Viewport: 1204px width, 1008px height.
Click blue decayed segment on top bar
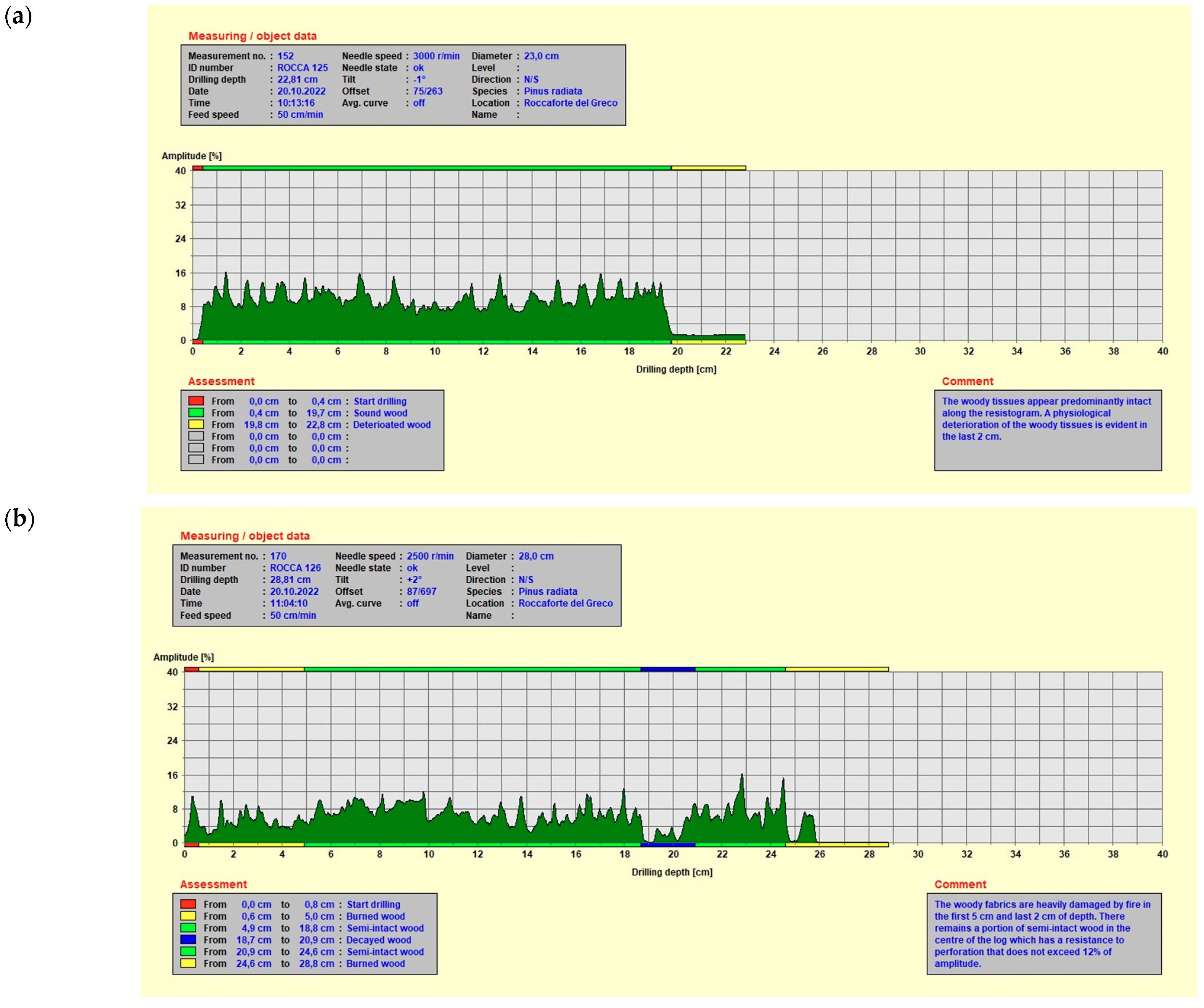click(x=667, y=669)
